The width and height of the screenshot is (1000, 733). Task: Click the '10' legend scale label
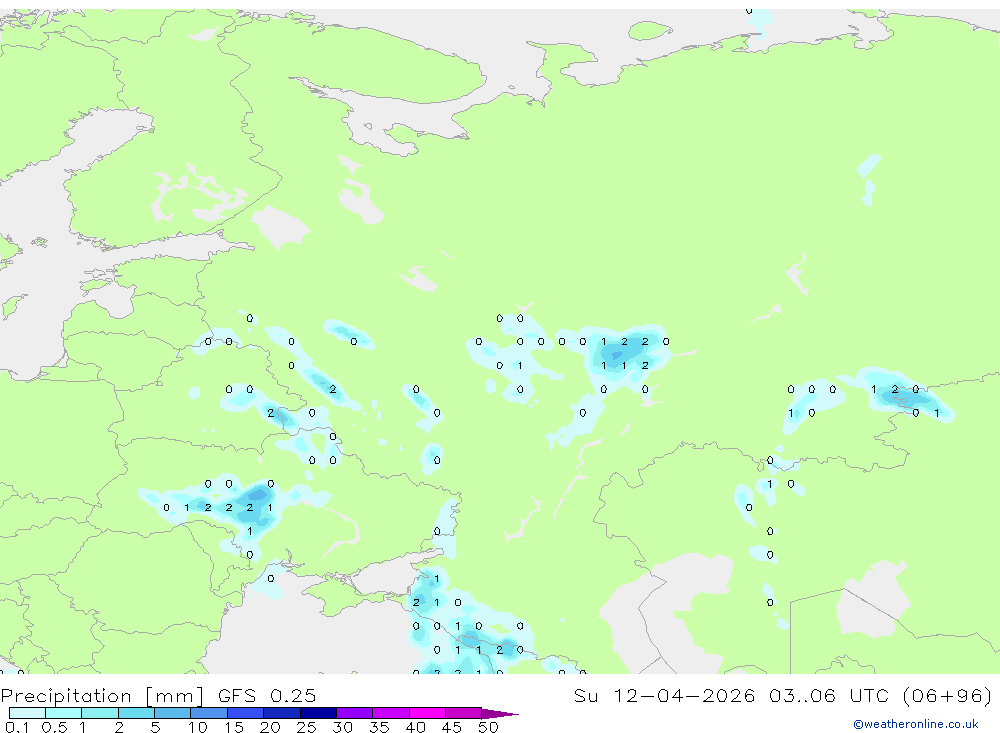(x=198, y=727)
